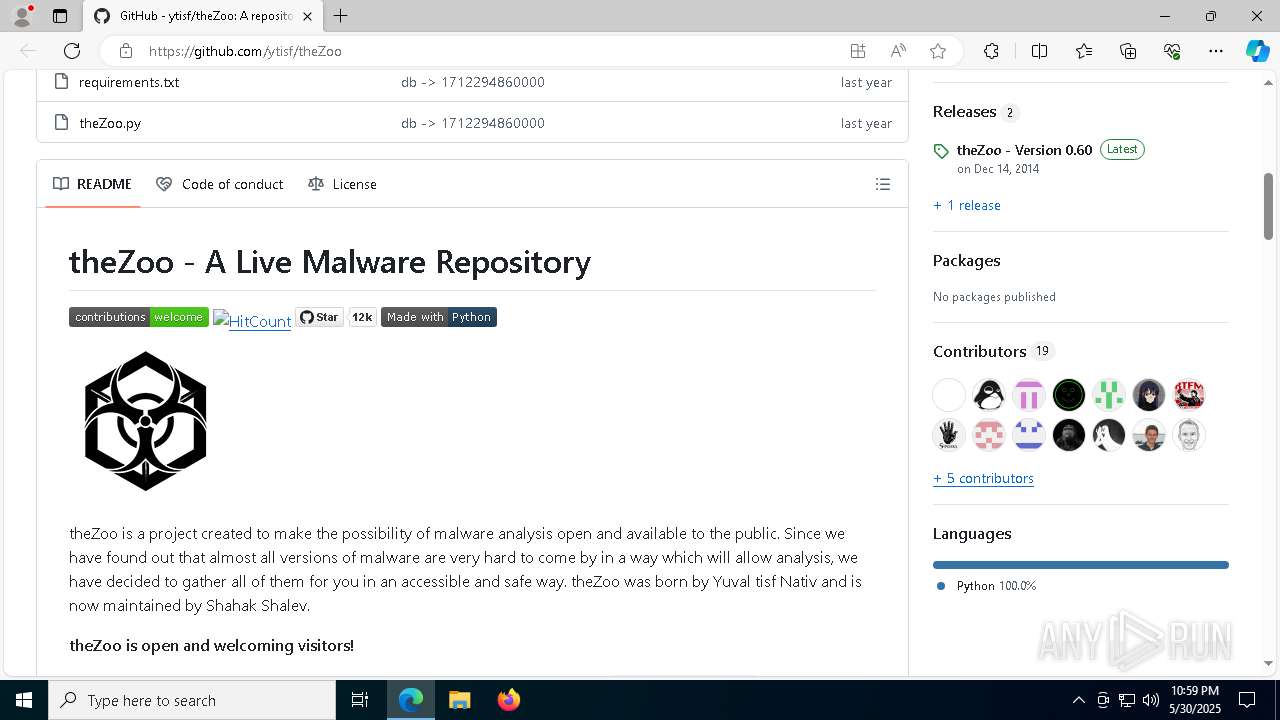Click the + 5 contributors link
The image size is (1280, 720).
click(983, 478)
